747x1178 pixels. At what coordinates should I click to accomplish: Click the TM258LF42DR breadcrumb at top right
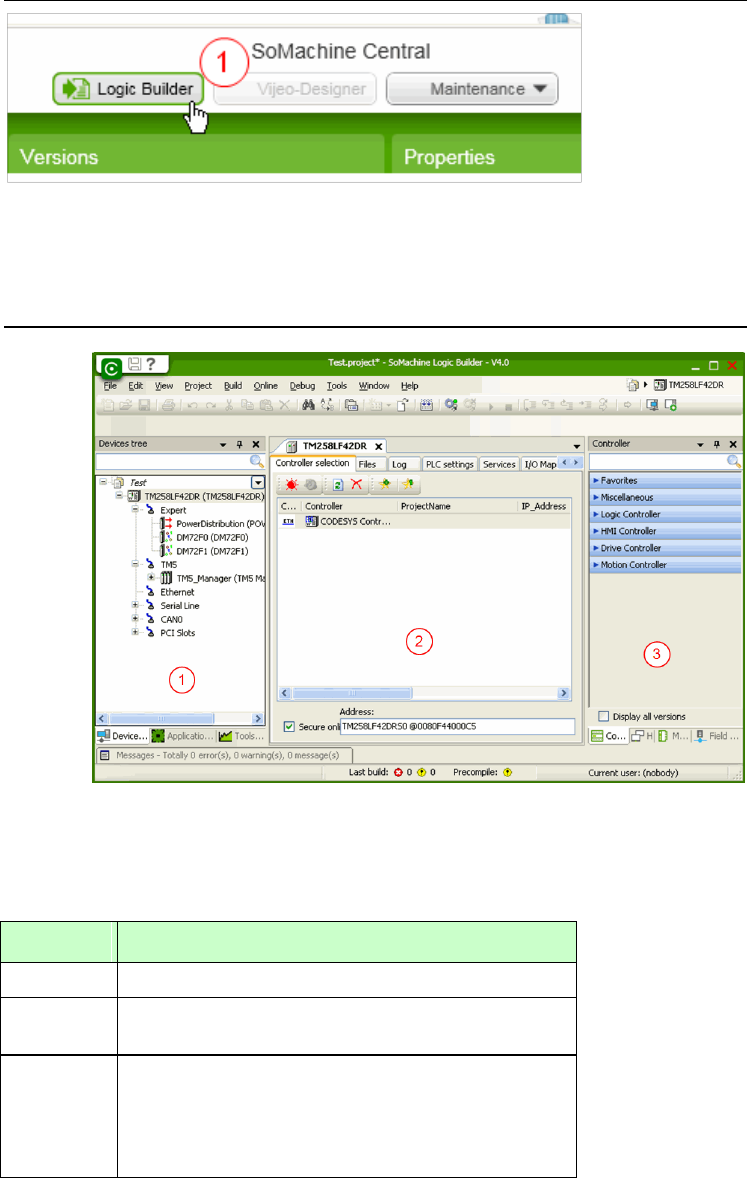click(x=688, y=385)
